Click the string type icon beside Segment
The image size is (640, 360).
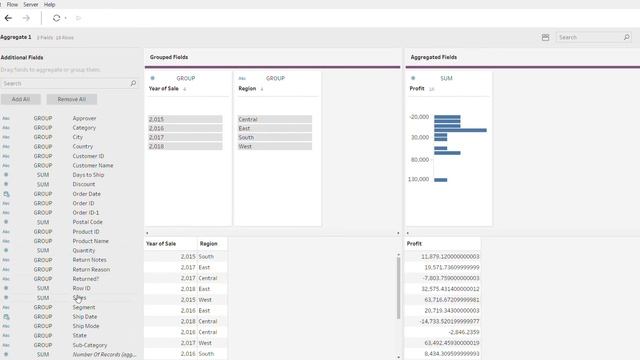[x=6, y=307]
